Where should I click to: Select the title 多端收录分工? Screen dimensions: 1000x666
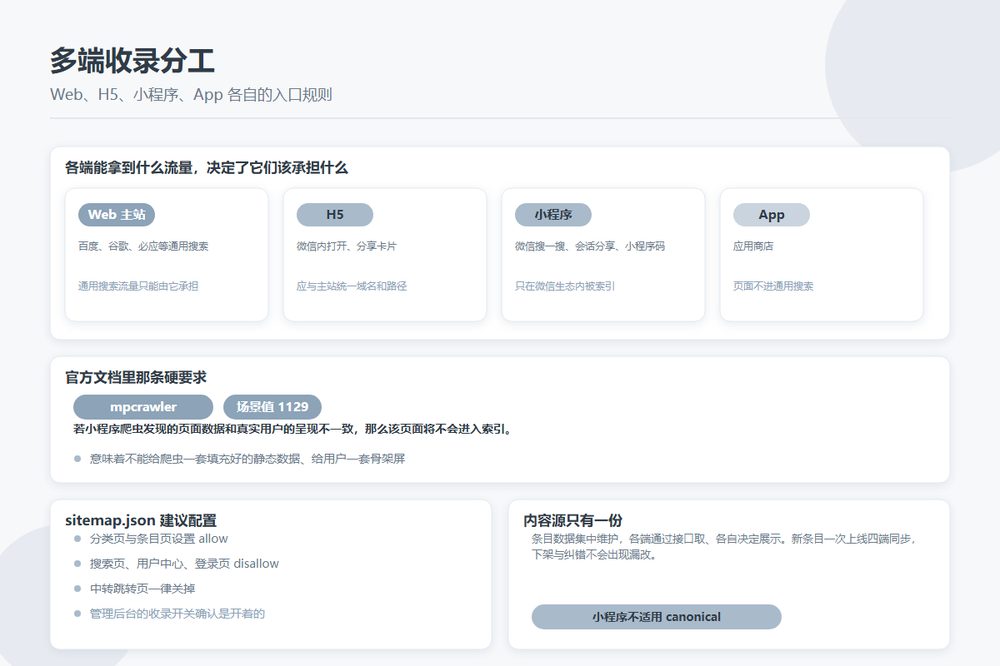[x=132, y=61]
